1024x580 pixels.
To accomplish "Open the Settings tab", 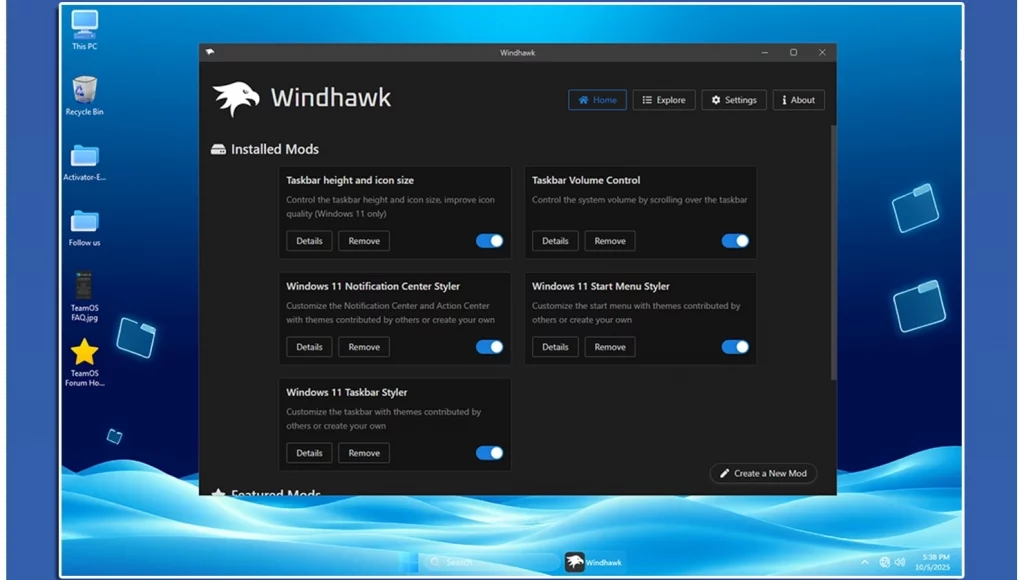I will pyautogui.click(x=734, y=100).
